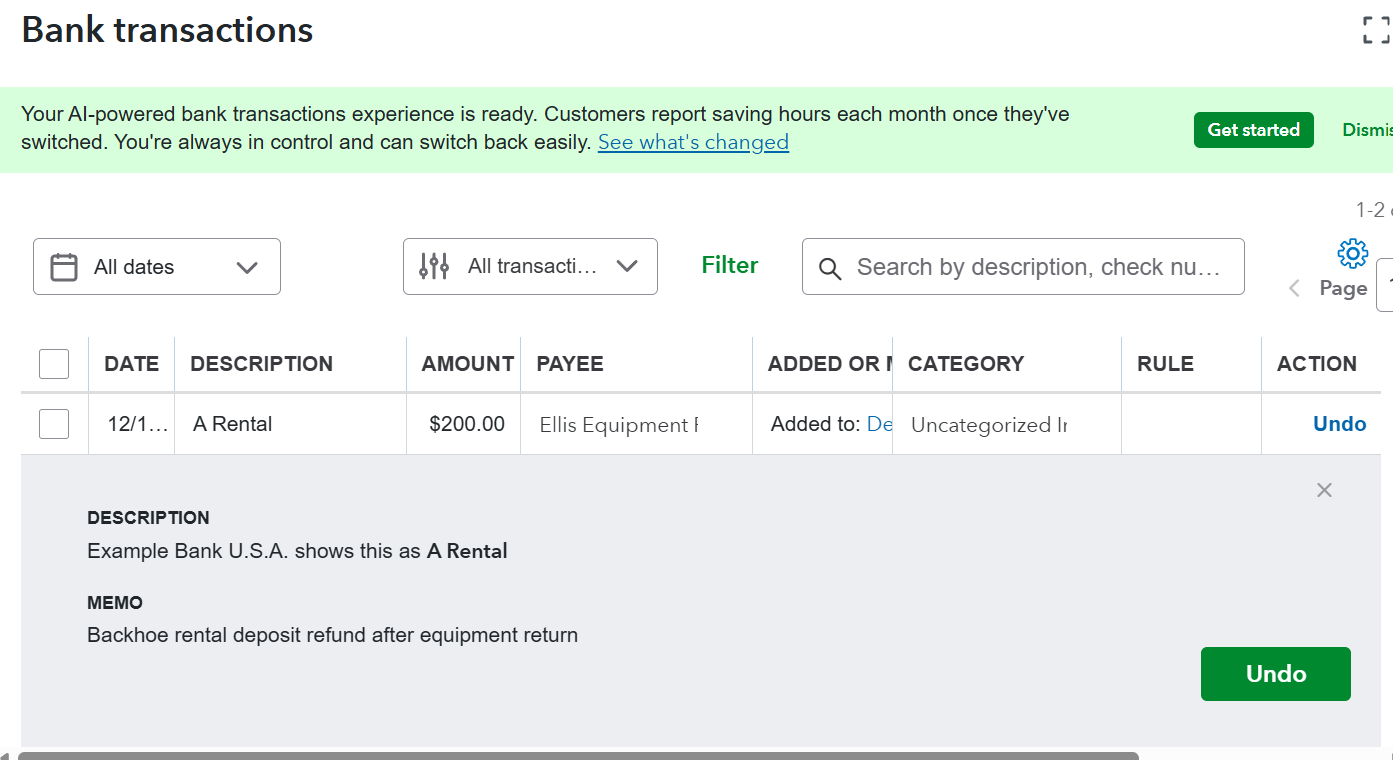1393x760 pixels.
Task: Open the All transactions dropdown
Action: [x=627, y=267]
